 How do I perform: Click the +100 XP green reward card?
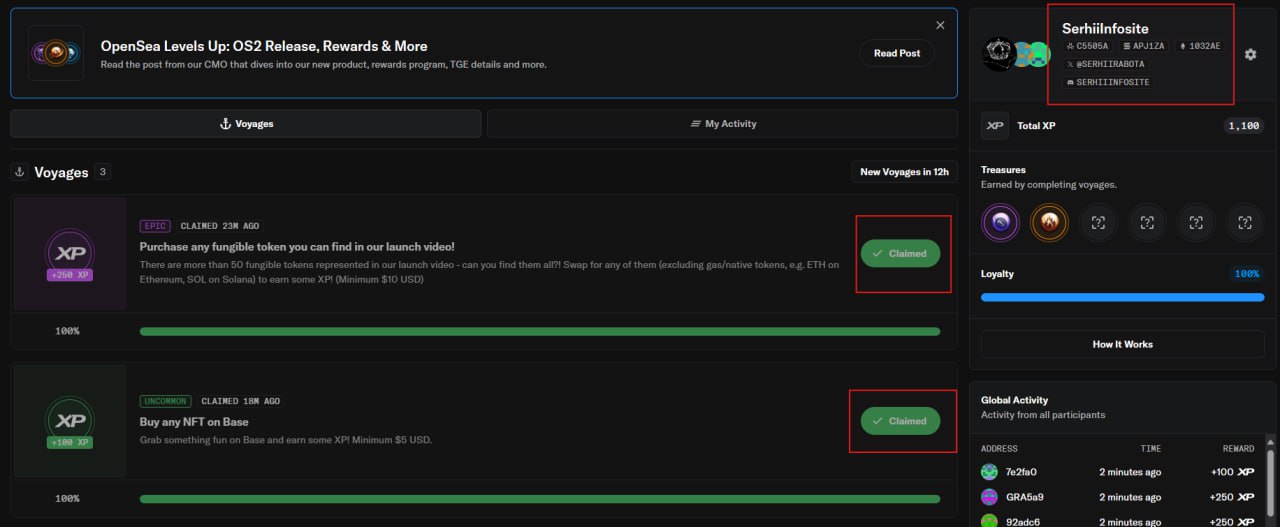[x=70, y=421]
